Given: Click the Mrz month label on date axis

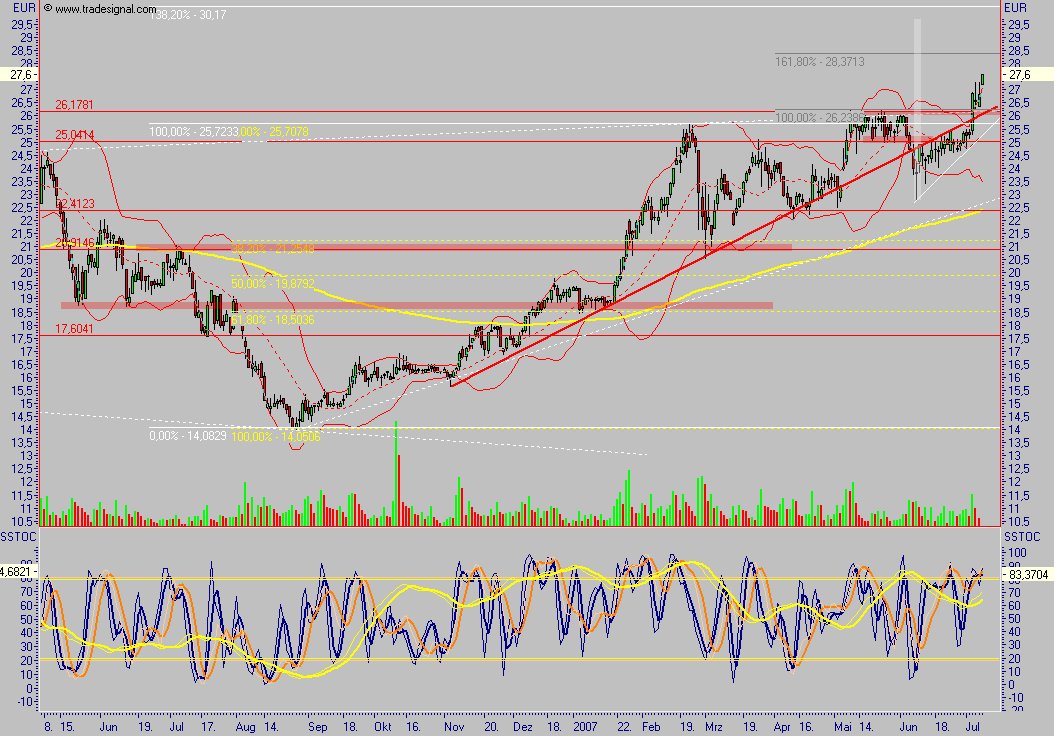Looking at the screenshot, I should (x=714, y=727).
